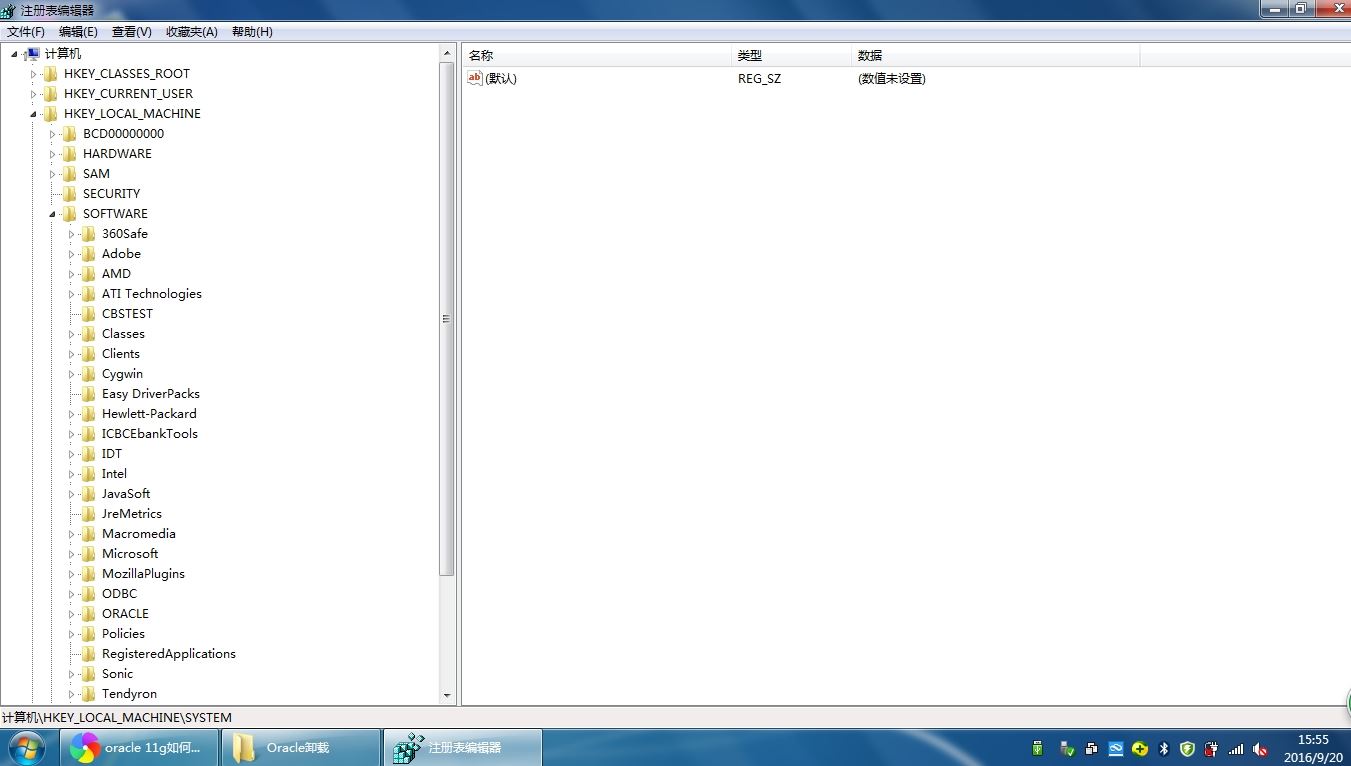Viewport: 1351px width, 766px height.
Task: Click the SECURITY folder icon
Action: pos(69,194)
